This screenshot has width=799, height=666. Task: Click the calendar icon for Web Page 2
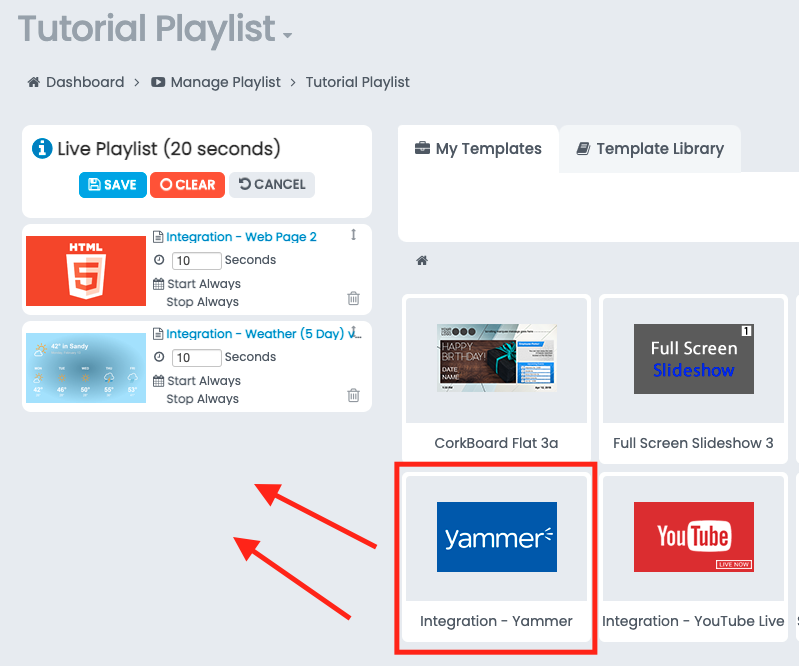click(158, 284)
